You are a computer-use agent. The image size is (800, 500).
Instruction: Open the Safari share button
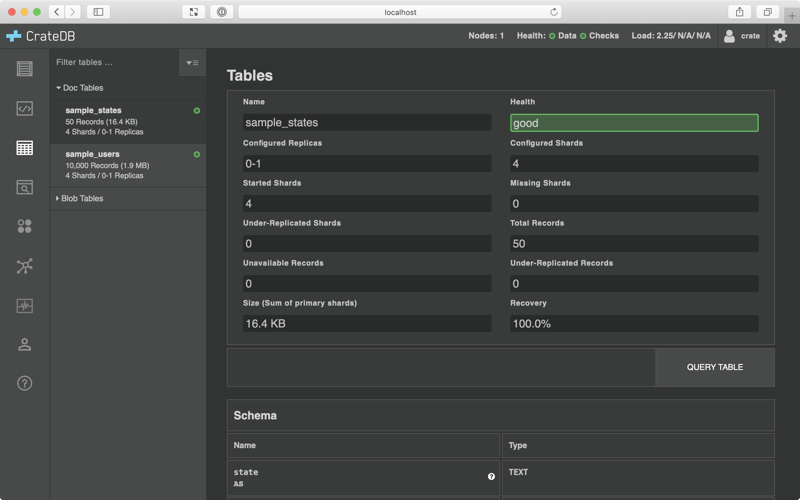(x=739, y=12)
